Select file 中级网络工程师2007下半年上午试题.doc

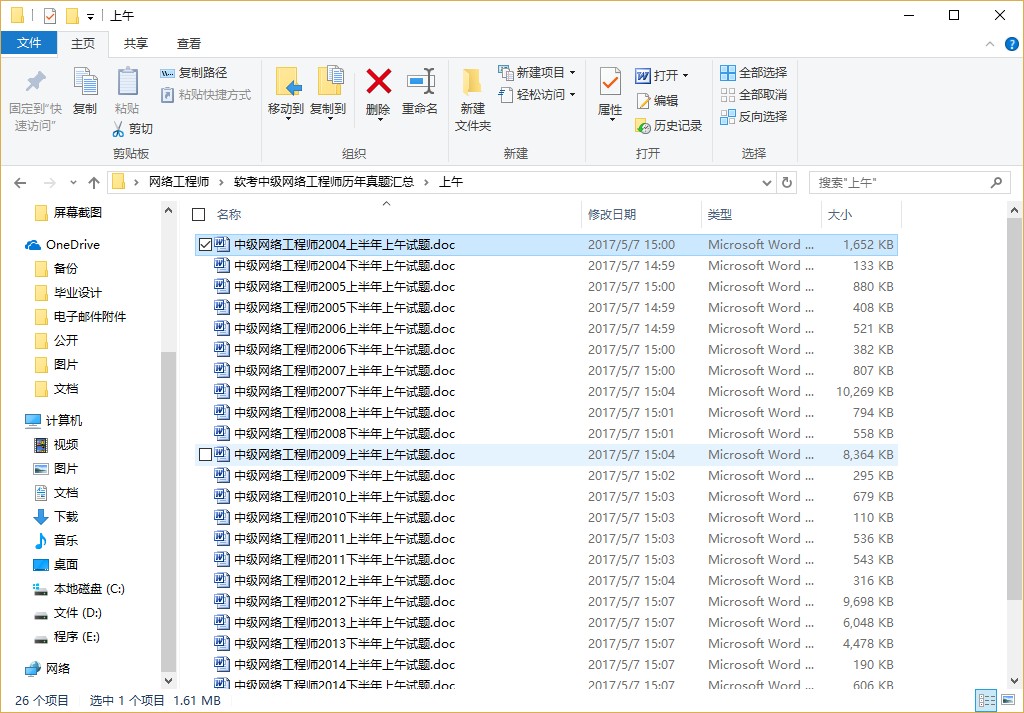[546, 392]
